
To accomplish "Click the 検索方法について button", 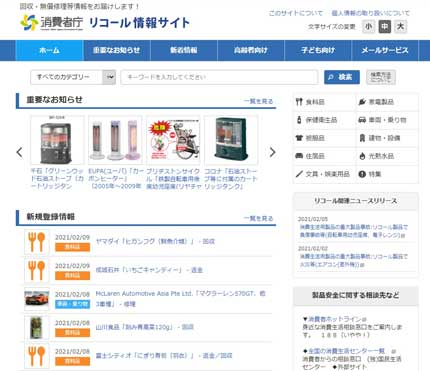I will 381,77.
